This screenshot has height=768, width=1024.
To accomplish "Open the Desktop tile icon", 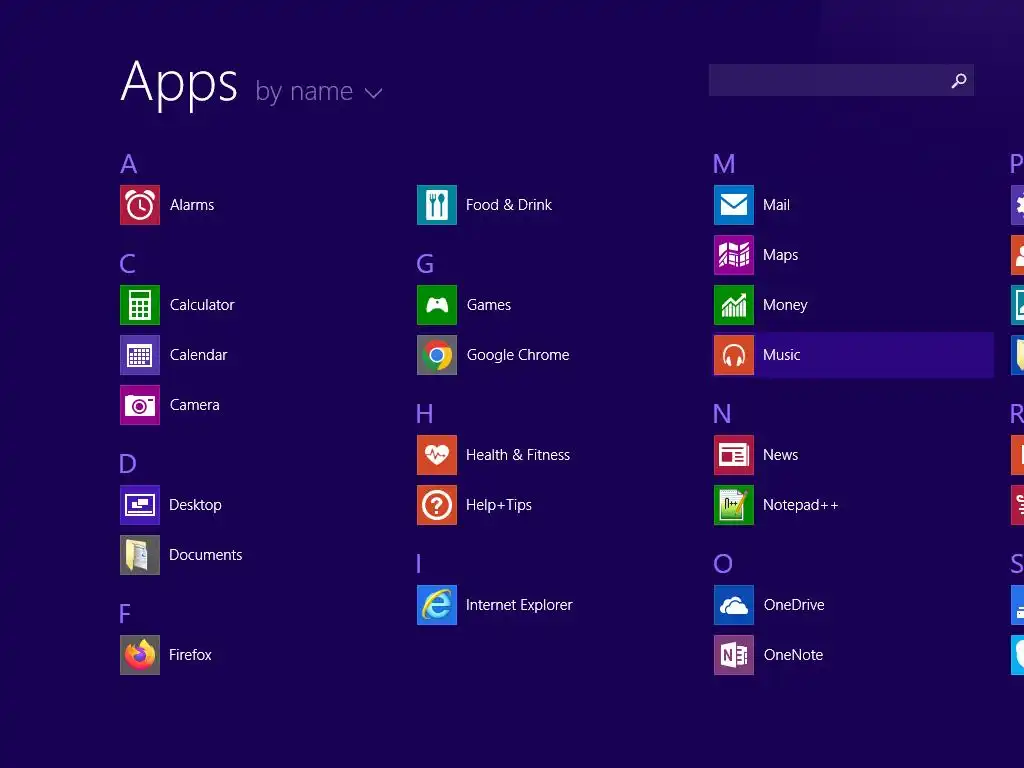I will pos(140,505).
